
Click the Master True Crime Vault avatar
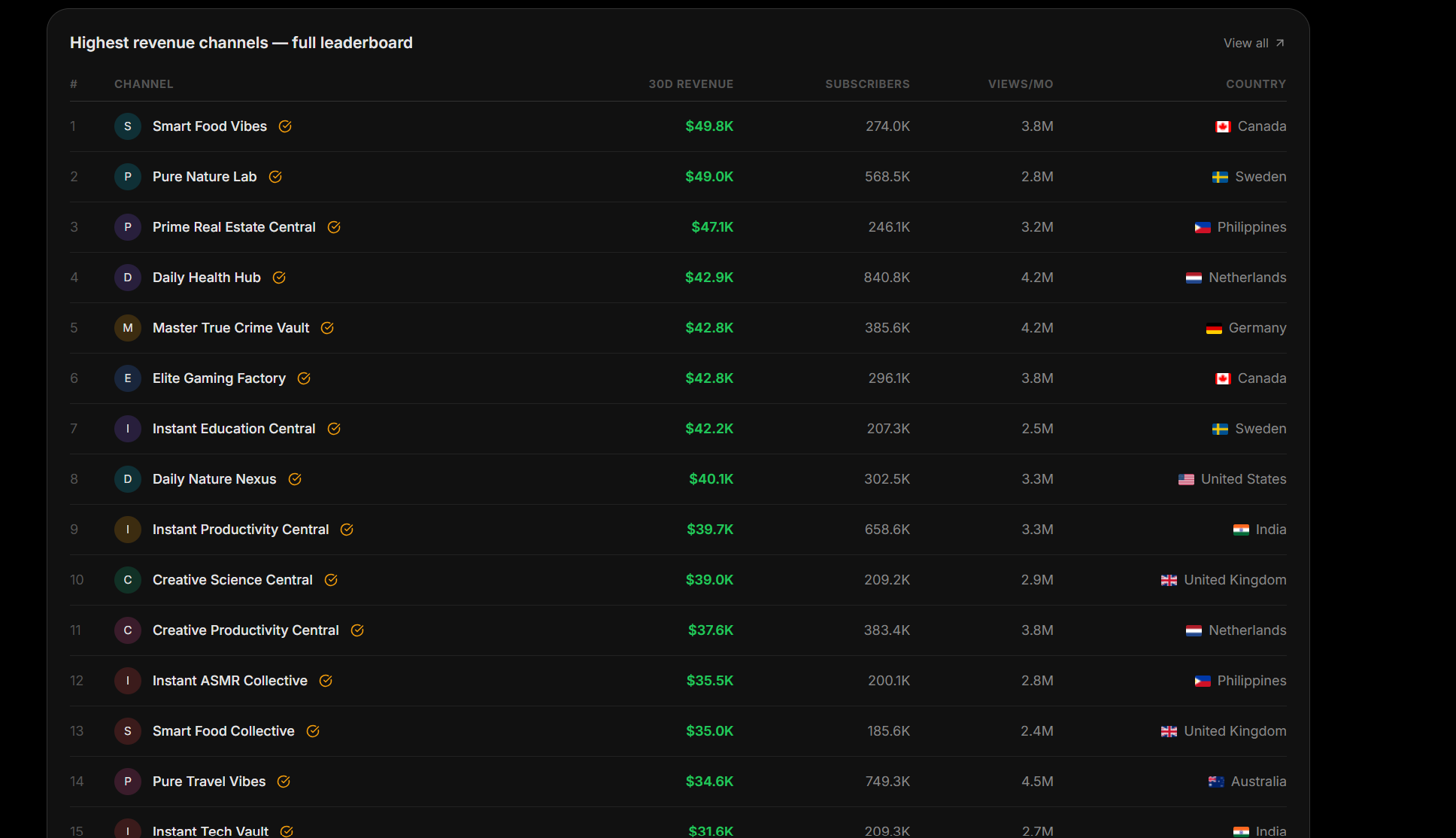128,328
